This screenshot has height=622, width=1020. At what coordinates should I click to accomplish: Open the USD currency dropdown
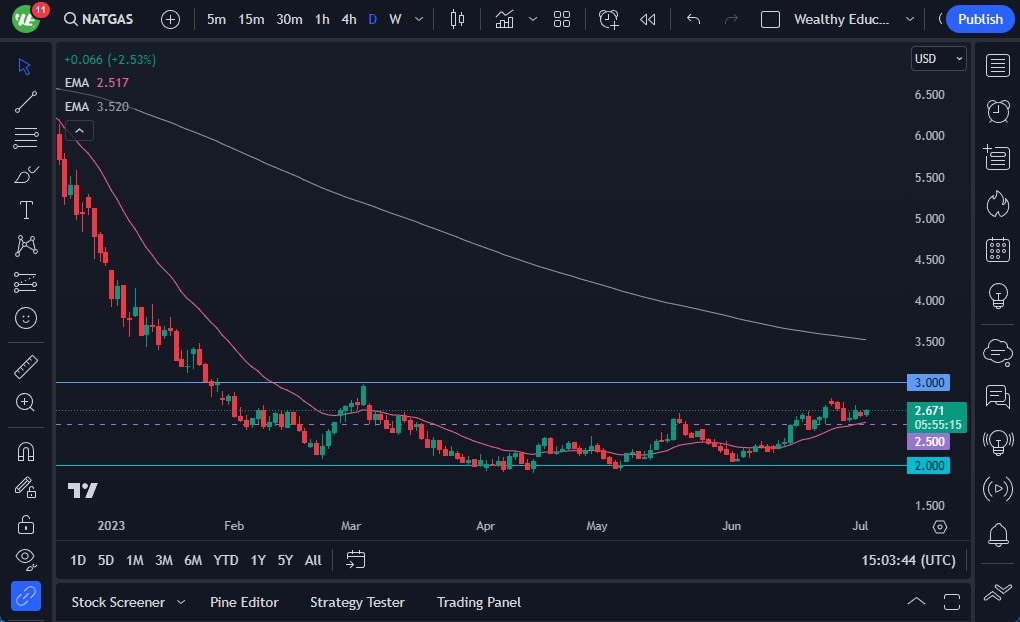tap(938, 59)
